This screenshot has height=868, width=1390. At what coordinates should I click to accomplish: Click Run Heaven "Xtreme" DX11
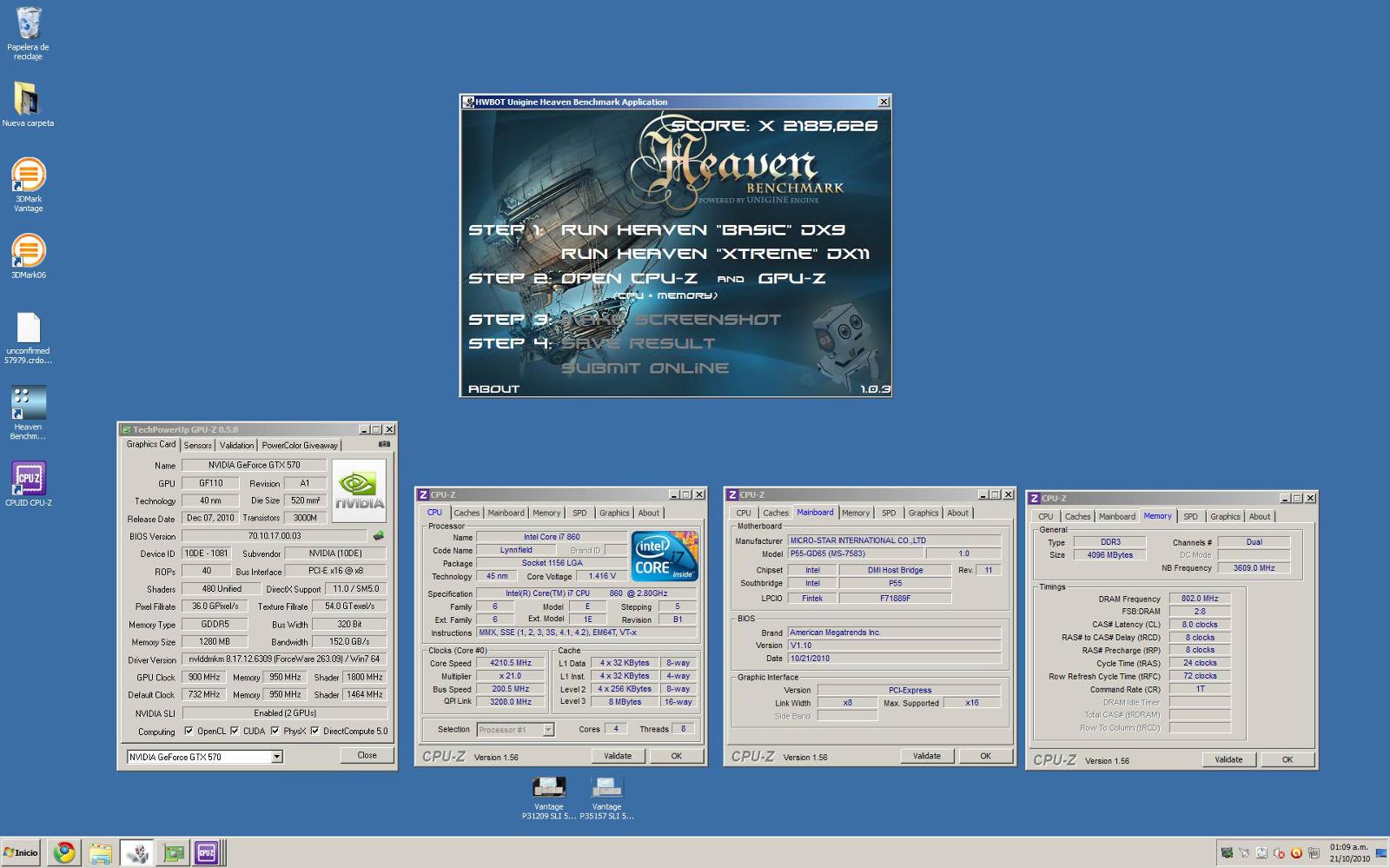coord(715,254)
